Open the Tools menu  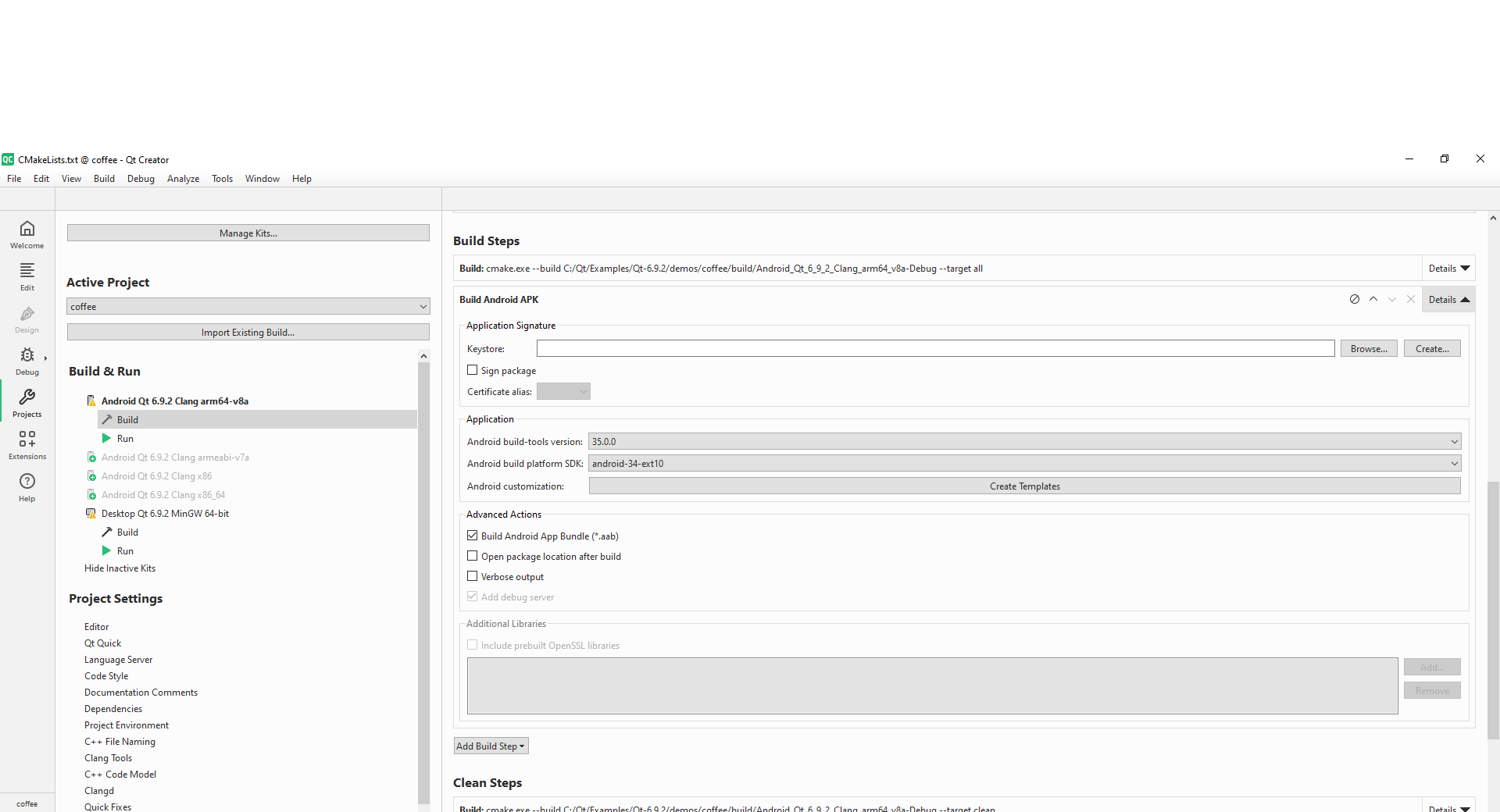click(222, 179)
